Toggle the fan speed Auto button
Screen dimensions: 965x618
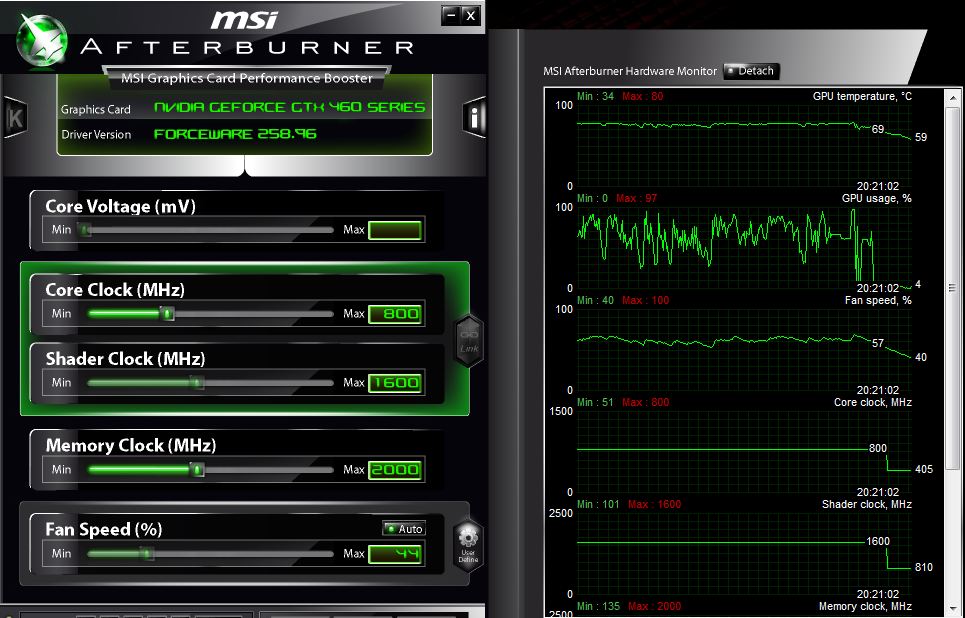coord(404,529)
